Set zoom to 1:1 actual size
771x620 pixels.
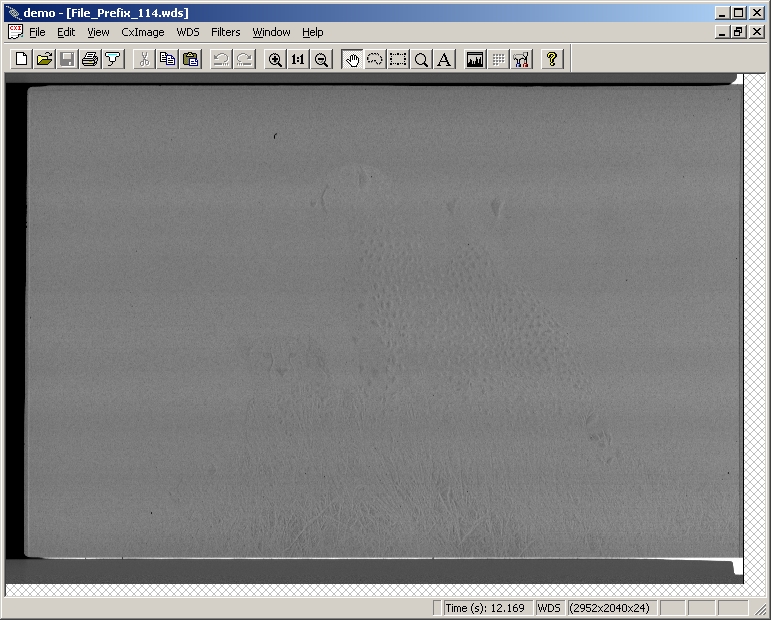pyautogui.click(x=298, y=59)
